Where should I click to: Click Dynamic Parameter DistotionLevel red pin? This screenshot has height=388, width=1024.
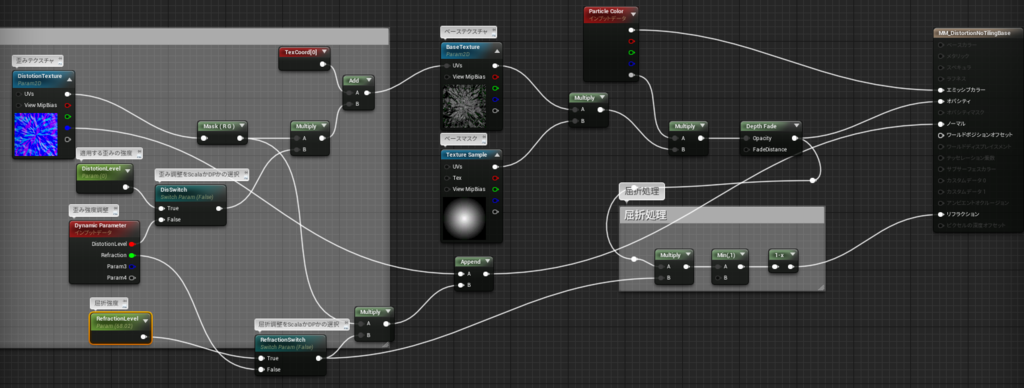pos(133,244)
